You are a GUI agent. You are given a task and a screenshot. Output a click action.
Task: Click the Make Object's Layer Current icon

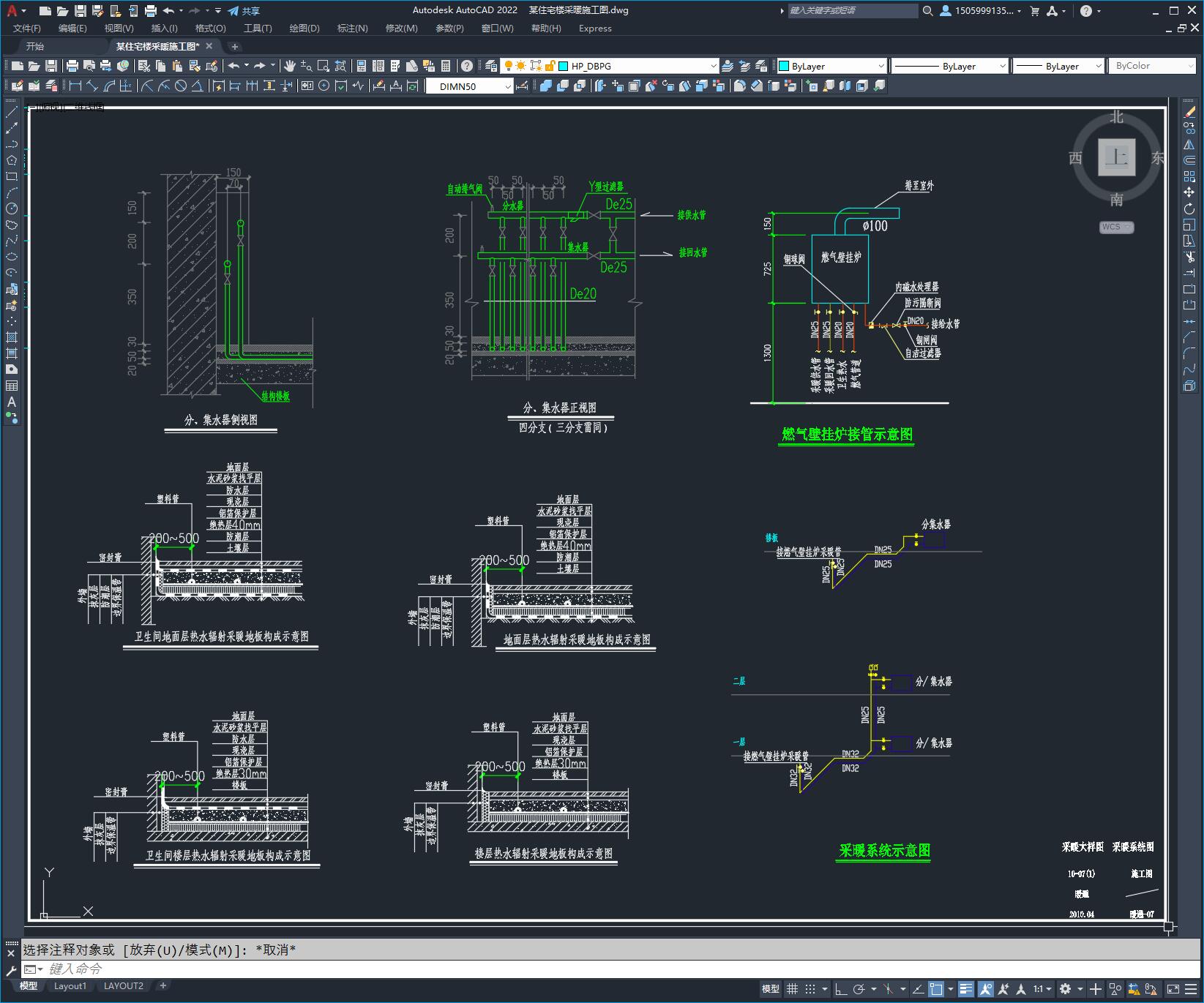point(728,66)
